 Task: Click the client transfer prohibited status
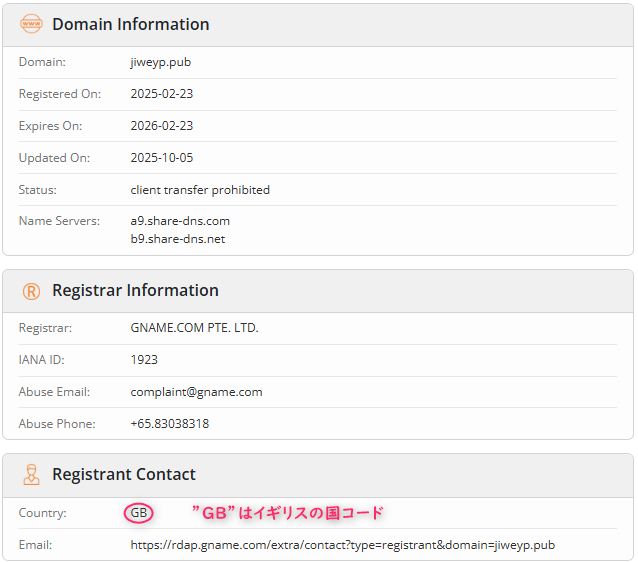(200, 190)
